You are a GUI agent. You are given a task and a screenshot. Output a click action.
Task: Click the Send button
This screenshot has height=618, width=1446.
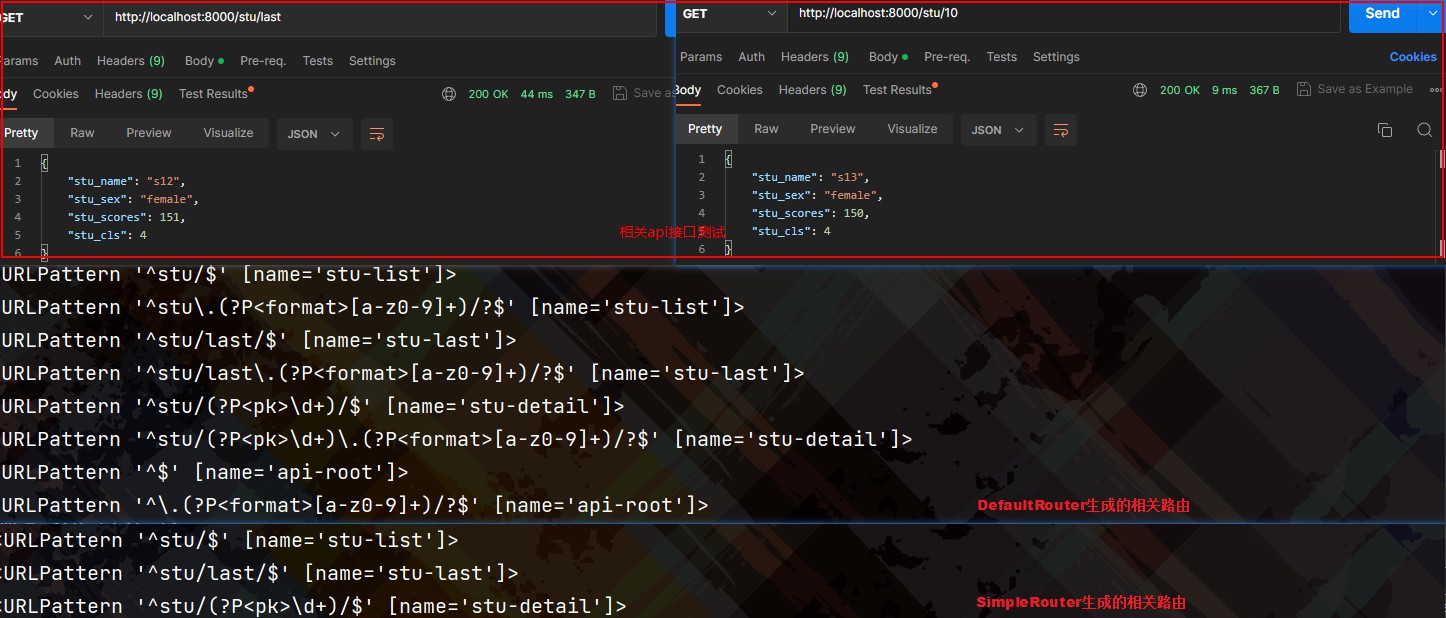[1383, 14]
